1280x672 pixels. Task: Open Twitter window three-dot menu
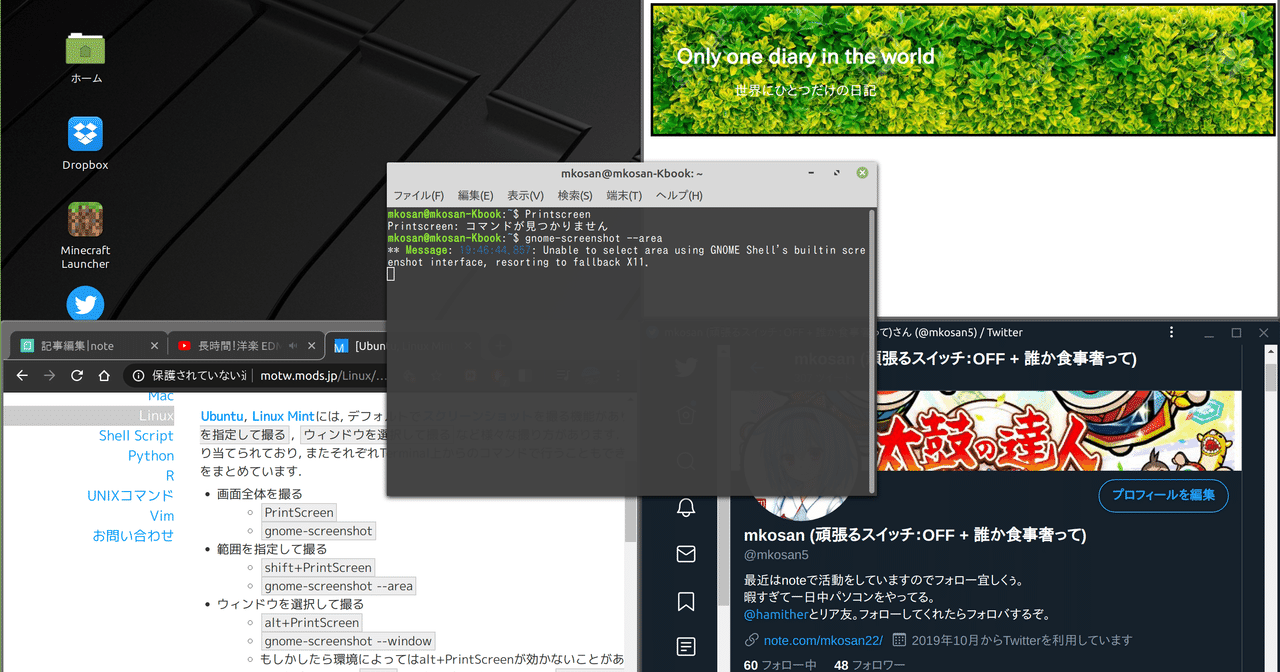pyautogui.click(x=1171, y=332)
